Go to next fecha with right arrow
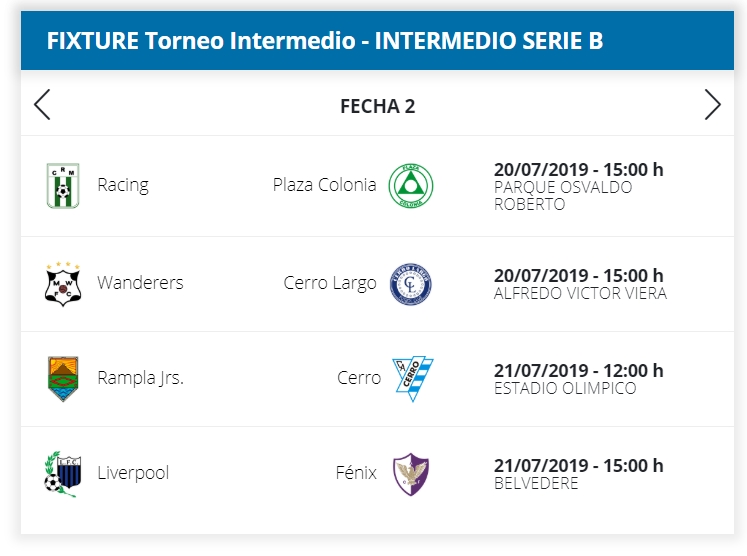The image size is (747, 556). pos(712,105)
